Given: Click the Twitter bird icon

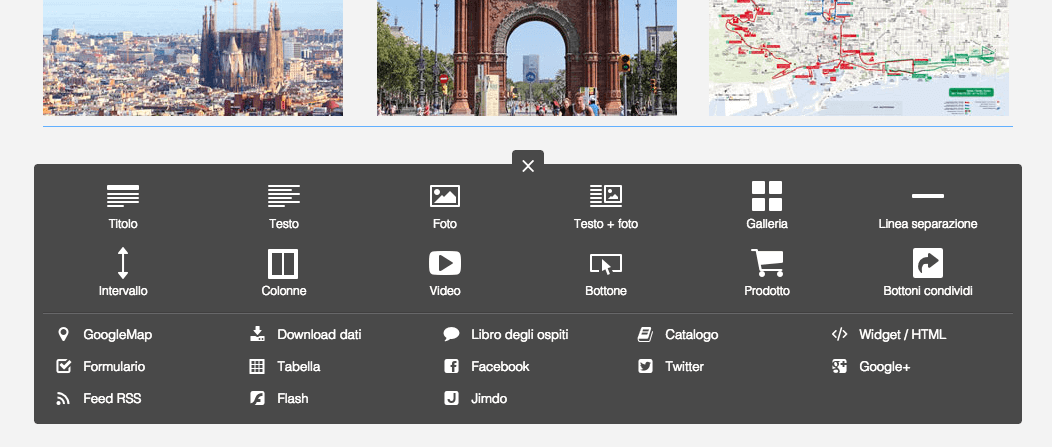Looking at the screenshot, I should coord(645,366).
